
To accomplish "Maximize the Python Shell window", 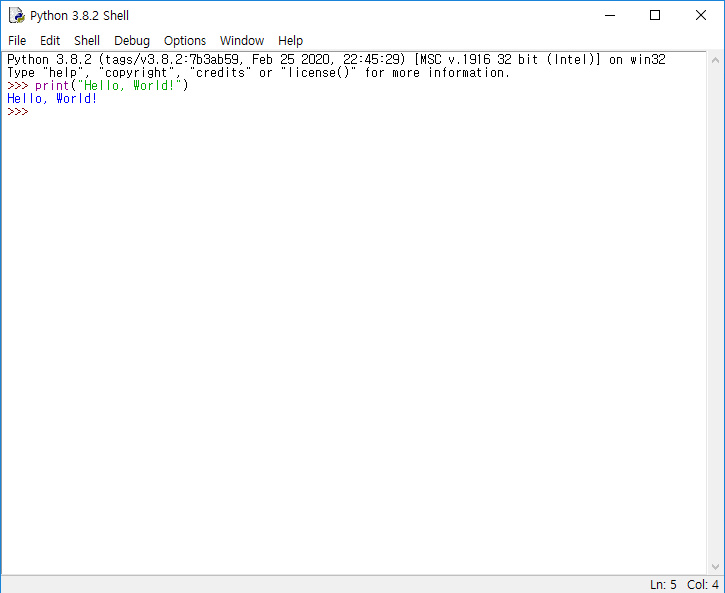I will point(655,15).
